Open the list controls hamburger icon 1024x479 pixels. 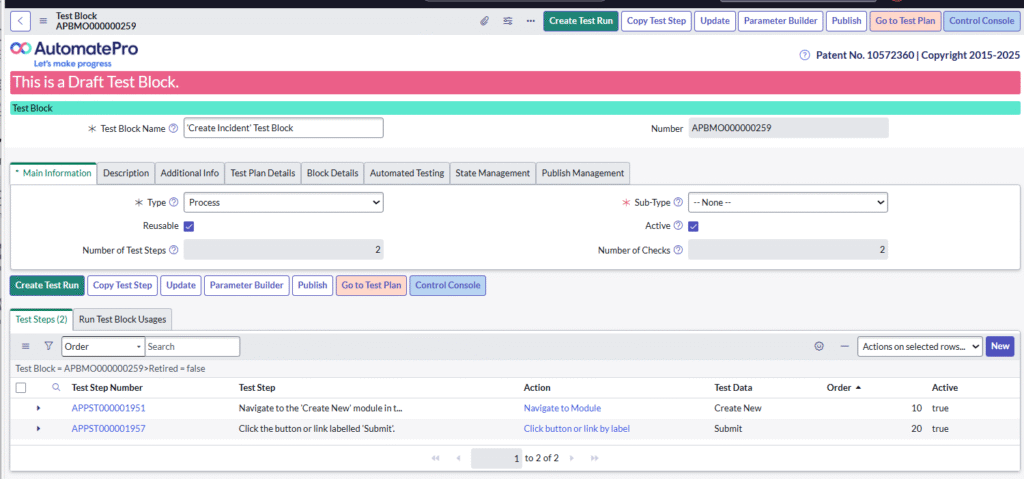click(26, 346)
